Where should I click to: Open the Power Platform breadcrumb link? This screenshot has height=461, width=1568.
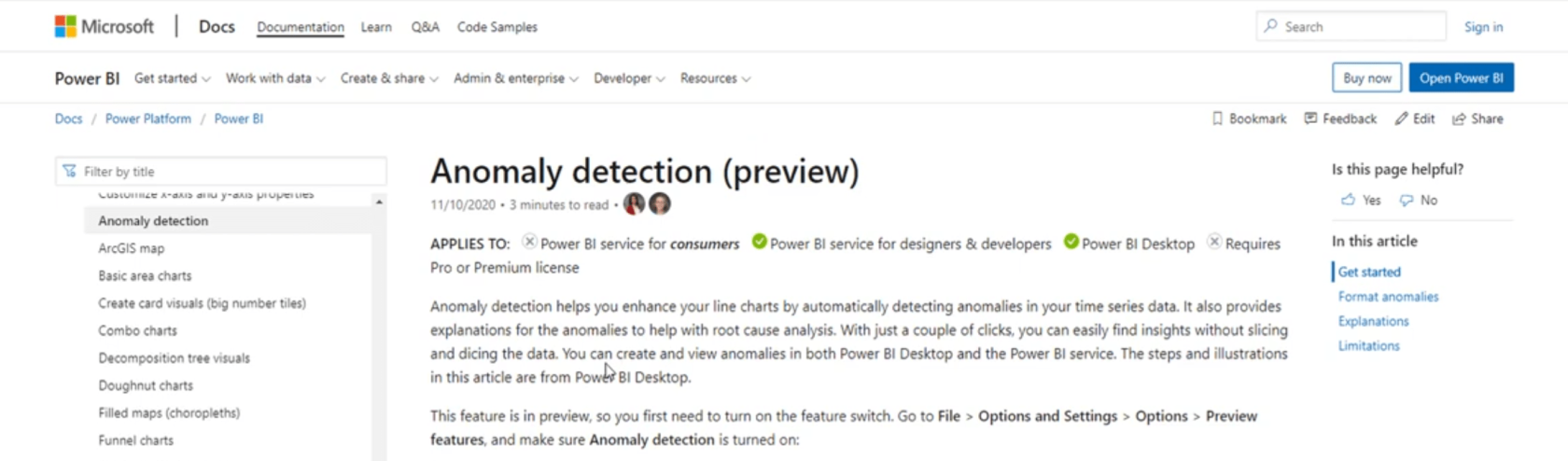tap(148, 119)
